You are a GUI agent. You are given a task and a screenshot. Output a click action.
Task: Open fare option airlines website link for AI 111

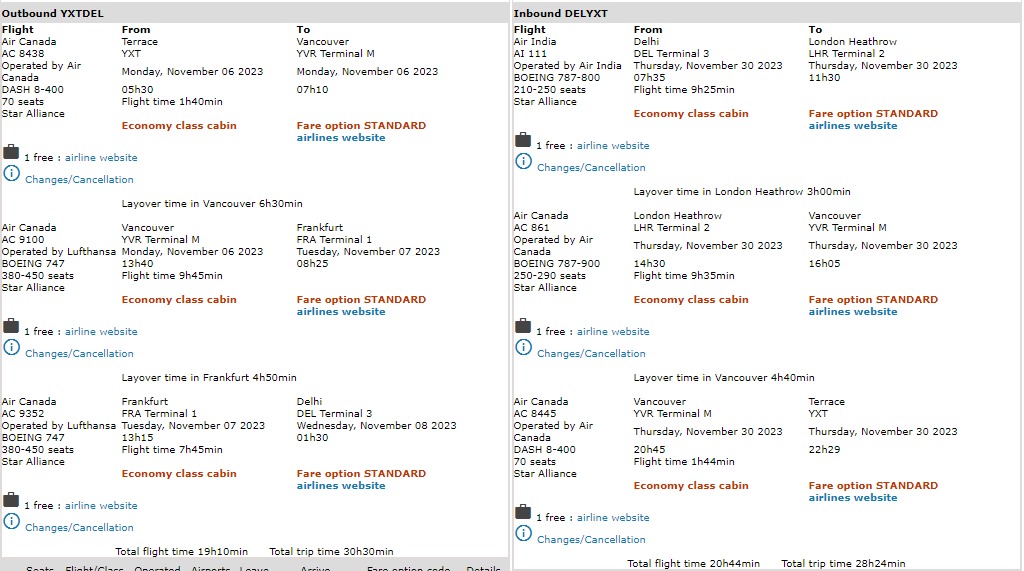pyautogui.click(x=853, y=126)
